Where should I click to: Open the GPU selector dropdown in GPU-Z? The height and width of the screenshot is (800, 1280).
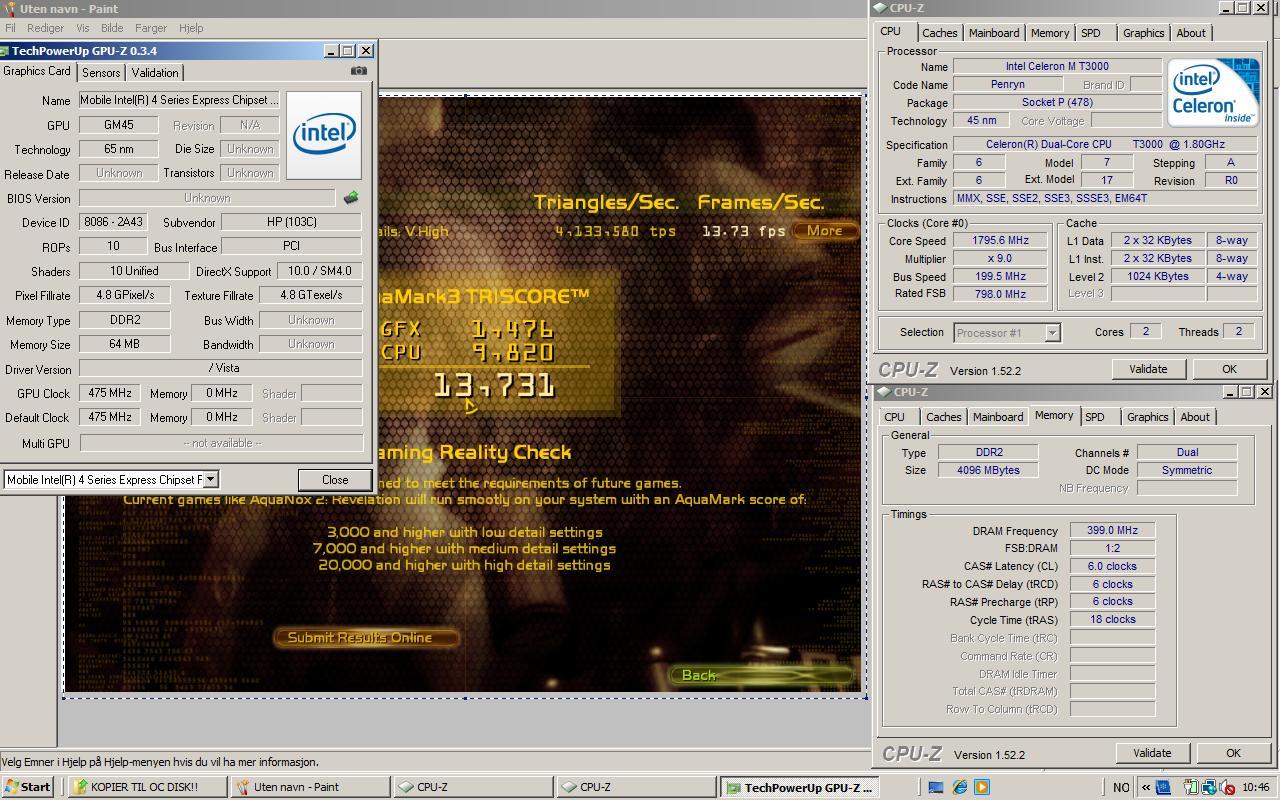pos(210,479)
